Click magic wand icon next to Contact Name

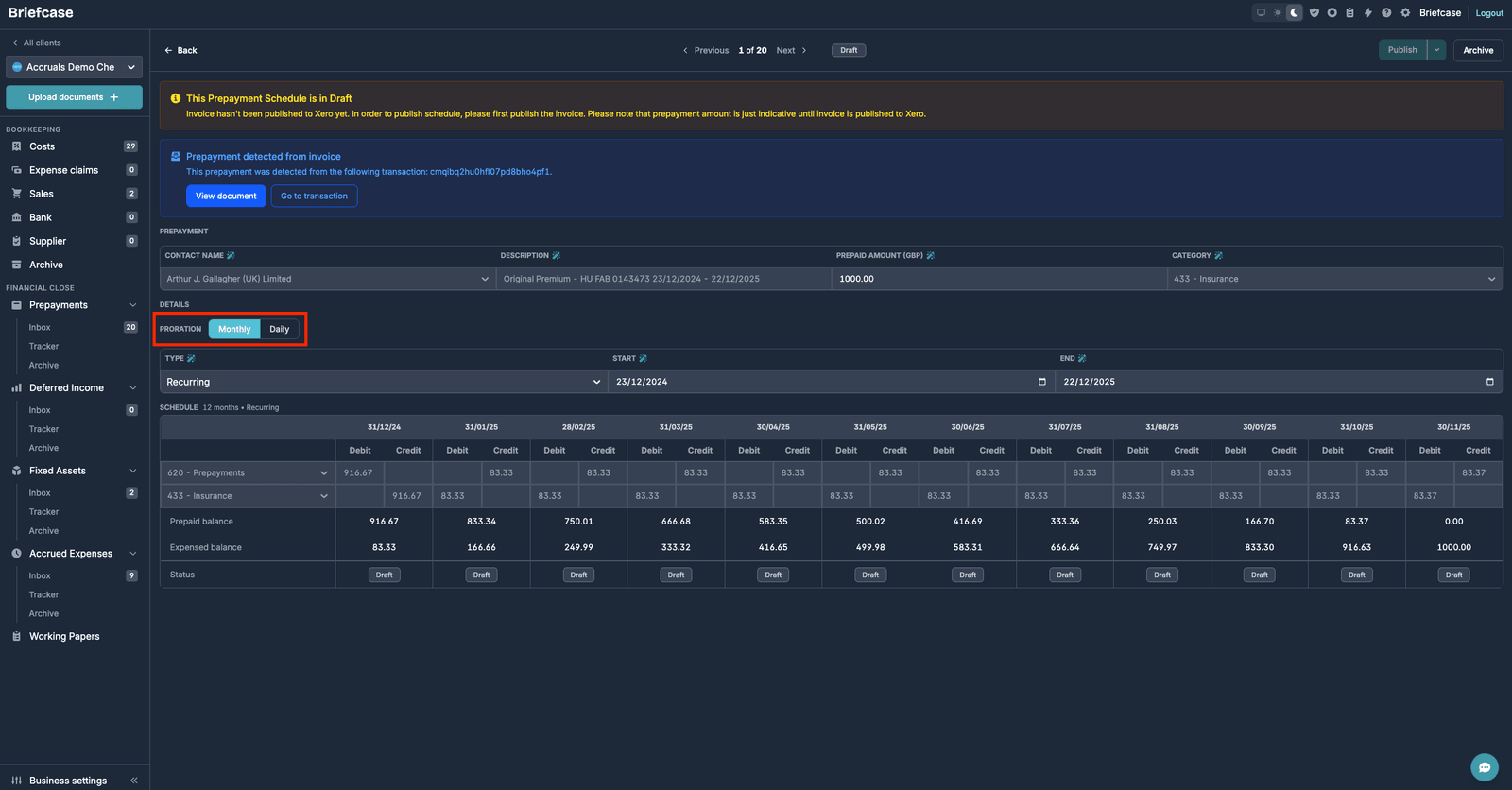pyautogui.click(x=231, y=256)
